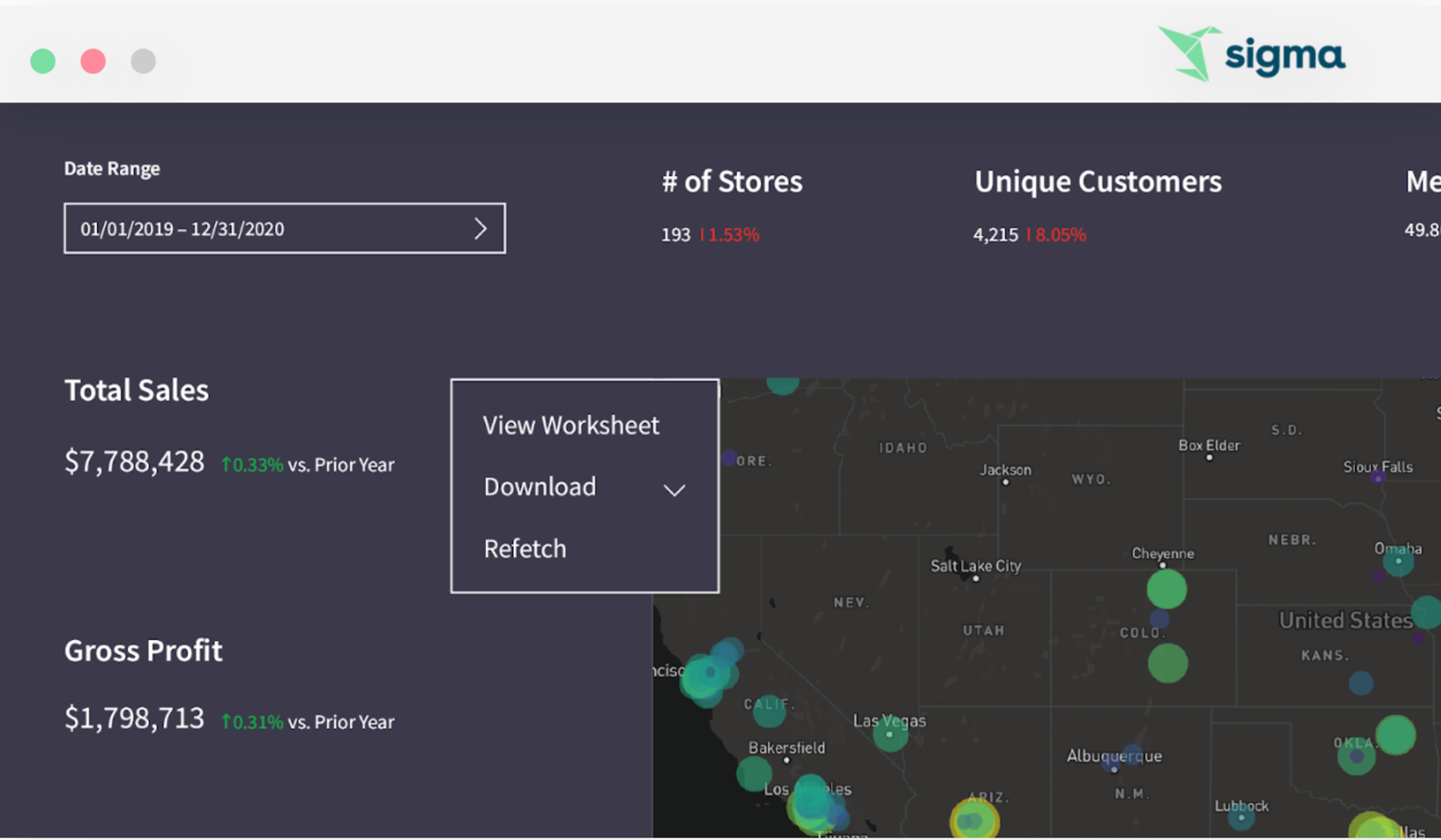
Task: Click the green window control dot
Action: point(43,61)
